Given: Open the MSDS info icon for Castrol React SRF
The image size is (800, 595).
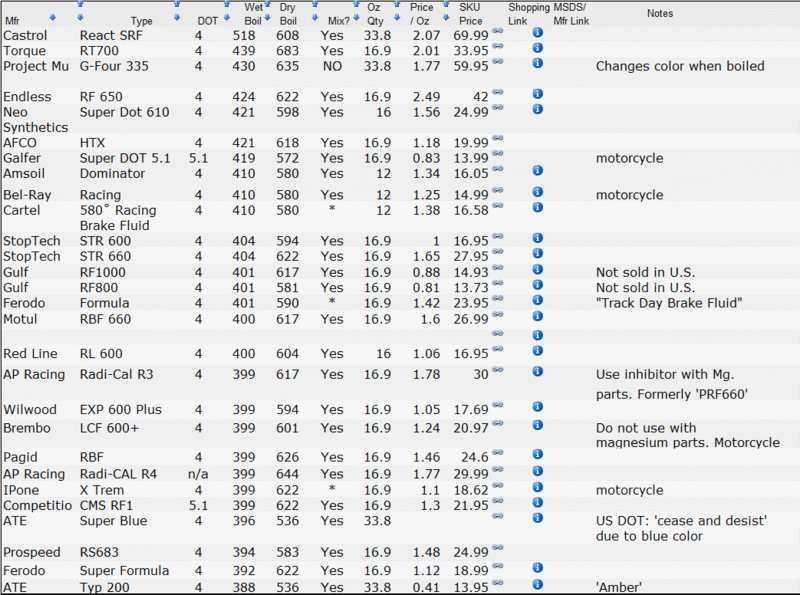Looking at the screenshot, I should click(537, 33).
